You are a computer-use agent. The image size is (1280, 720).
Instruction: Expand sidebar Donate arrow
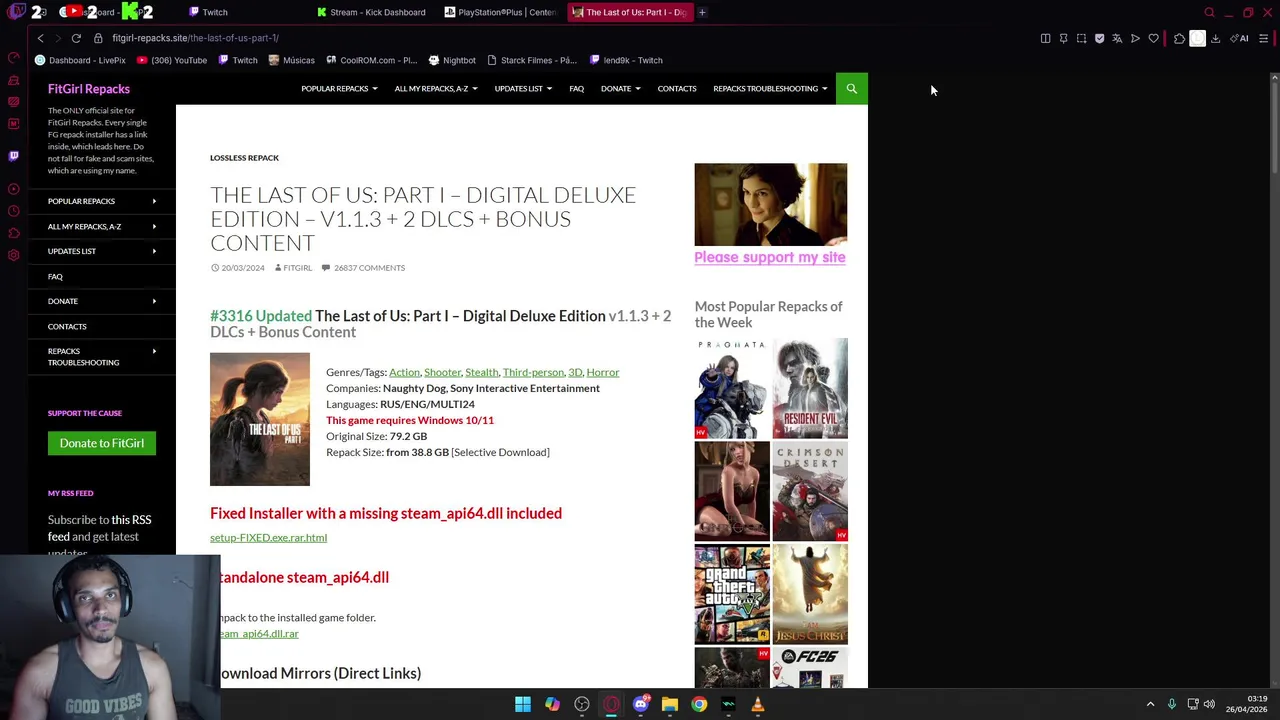[154, 301]
